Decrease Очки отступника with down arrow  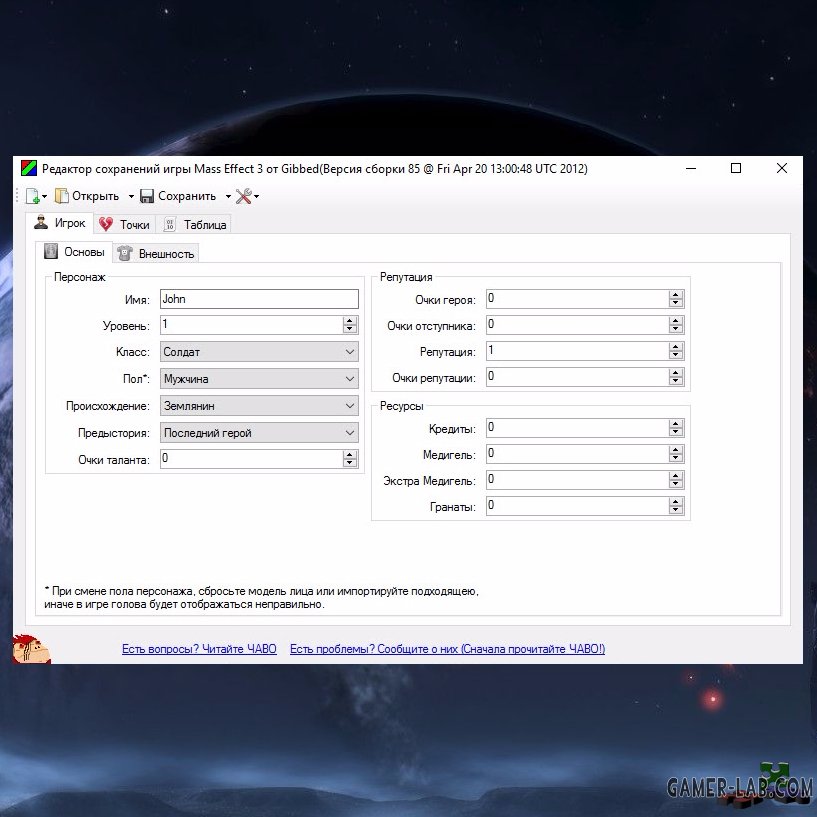[x=676, y=329]
